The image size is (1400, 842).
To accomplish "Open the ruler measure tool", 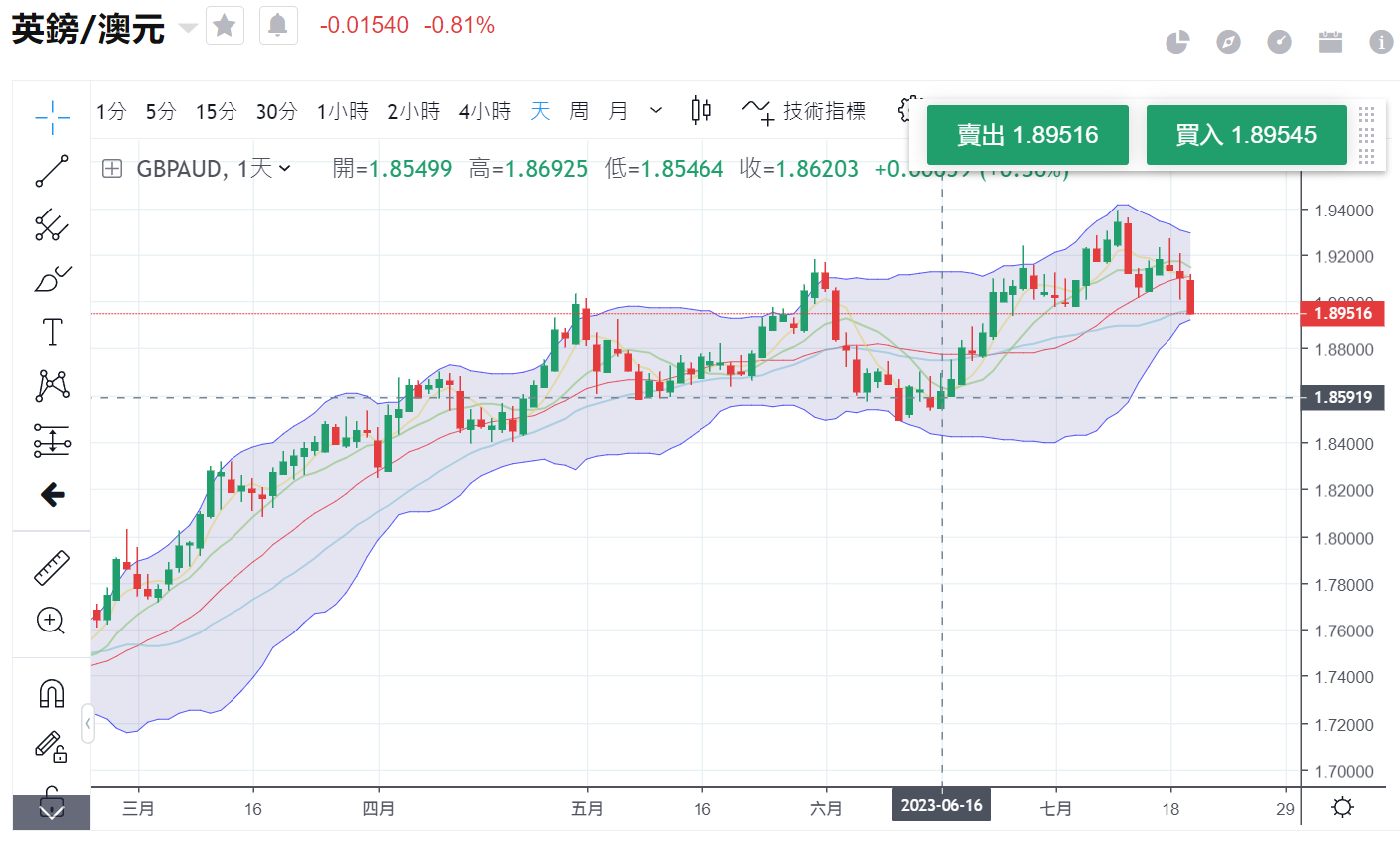I will coord(52,567).
